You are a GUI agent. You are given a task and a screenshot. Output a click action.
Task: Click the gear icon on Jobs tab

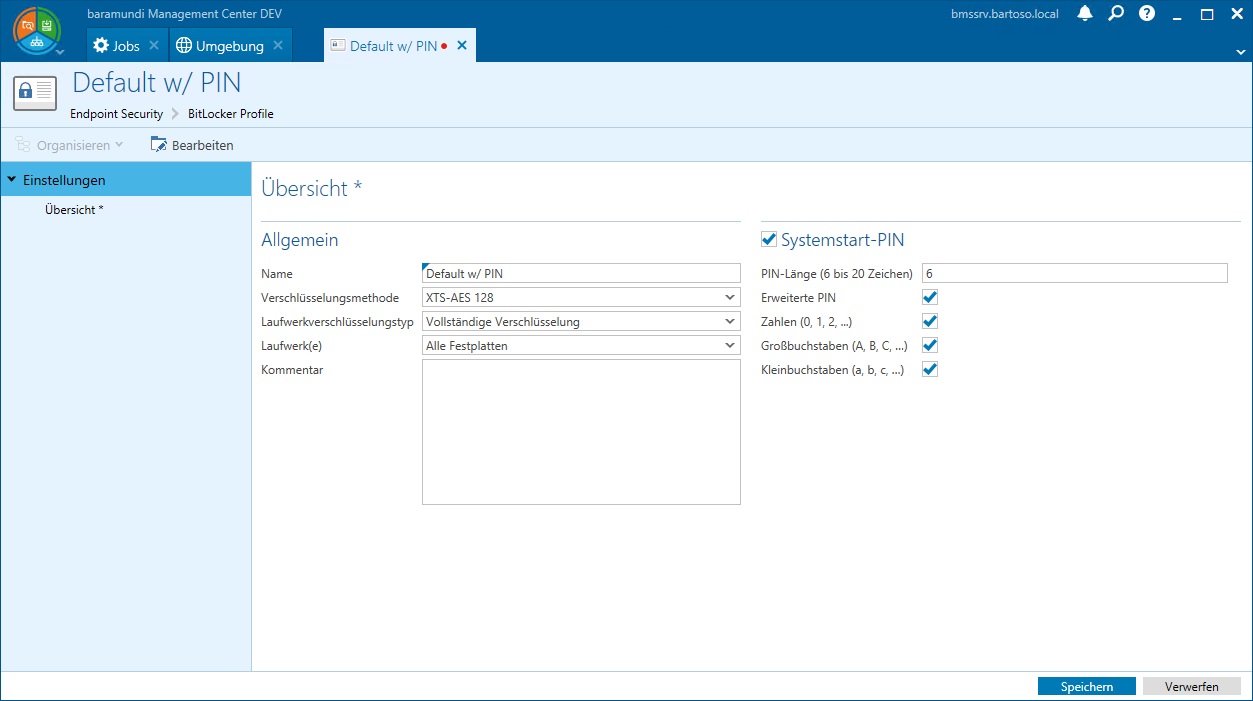(100, 46)
